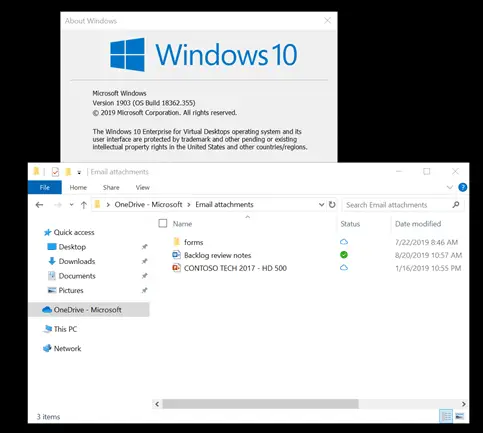
Task: Sort by the Status column header
Action: point(350,224)
